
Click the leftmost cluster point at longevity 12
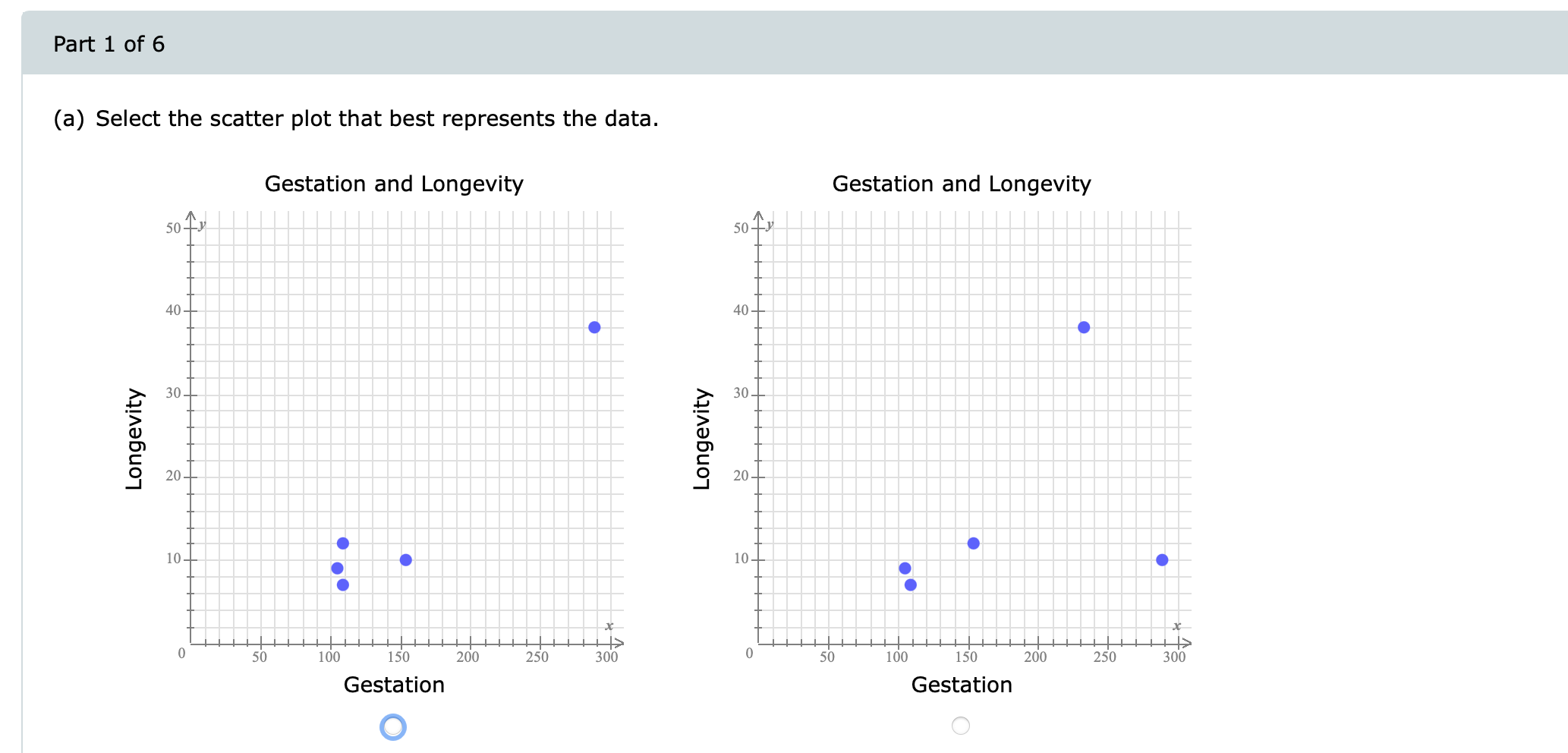pyautogui.click(x=343, y=543)
